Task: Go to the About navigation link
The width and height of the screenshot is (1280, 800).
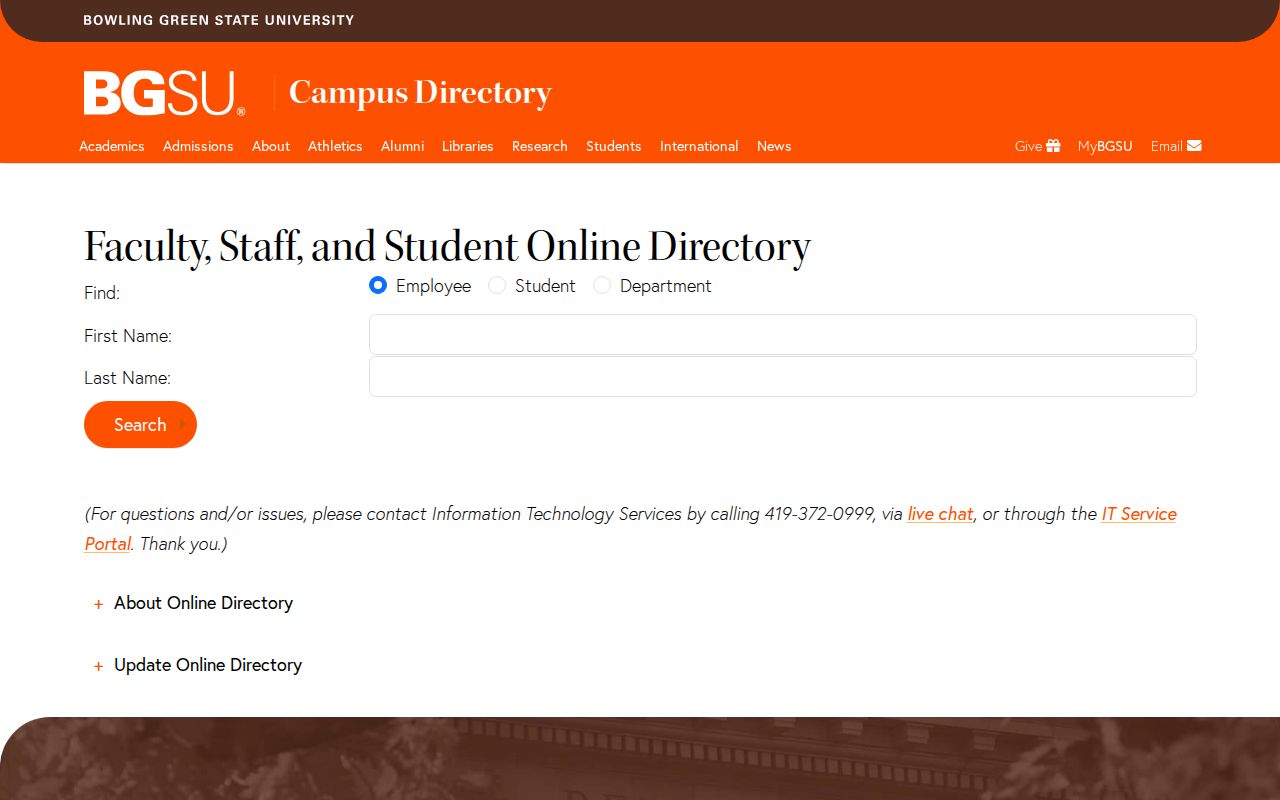Action: point(271,146)
